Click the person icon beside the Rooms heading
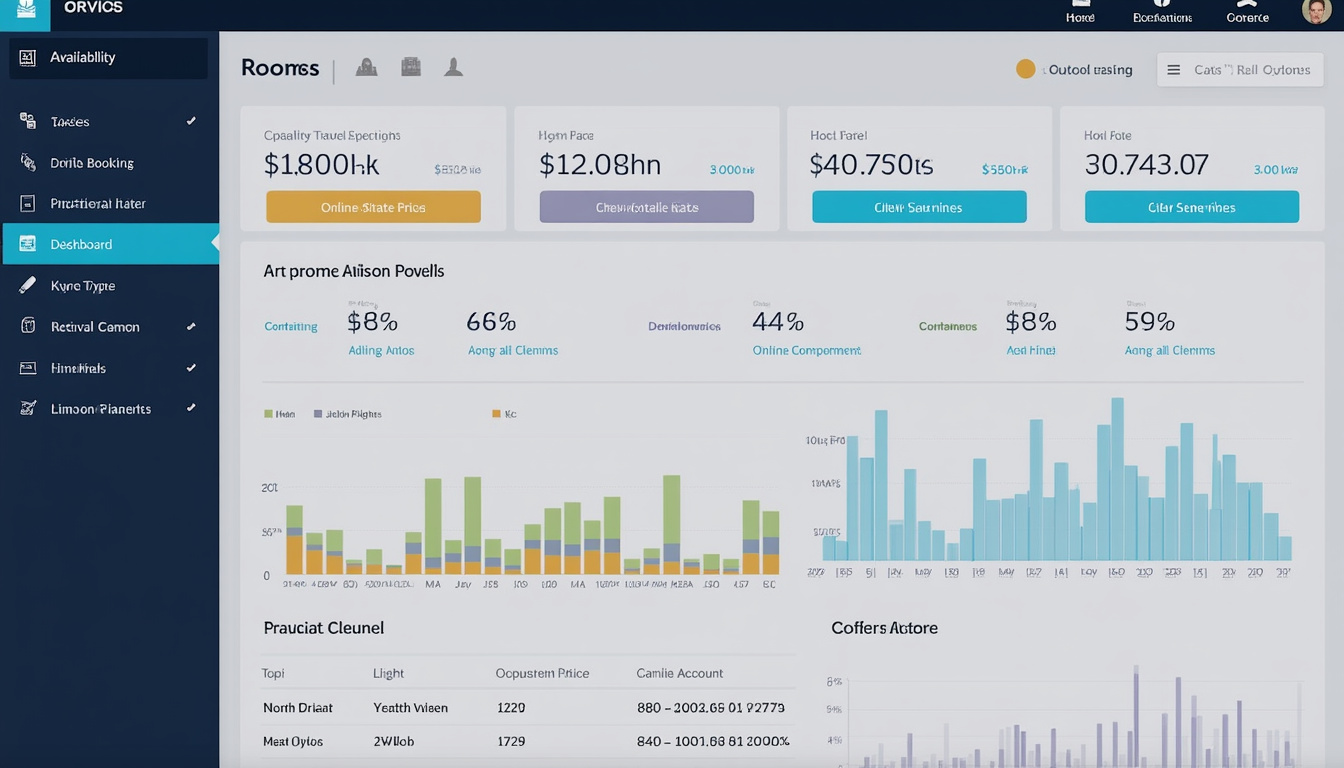1344x768 pixels. coord(453,67)
